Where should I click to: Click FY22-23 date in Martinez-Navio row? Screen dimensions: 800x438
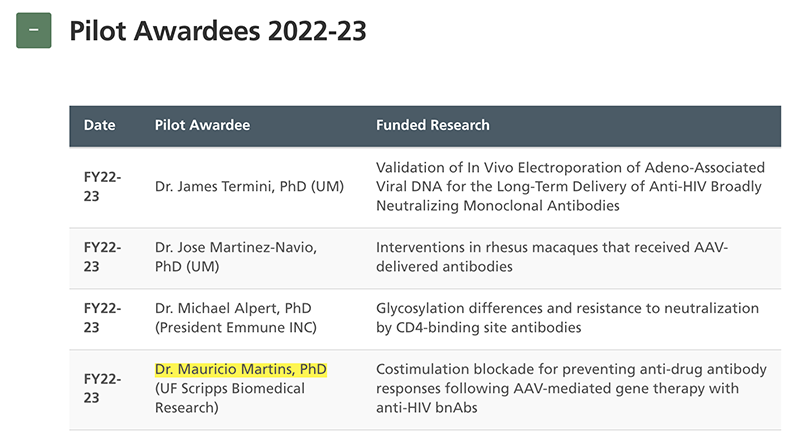pyautogui.click(x=102, y=257)
